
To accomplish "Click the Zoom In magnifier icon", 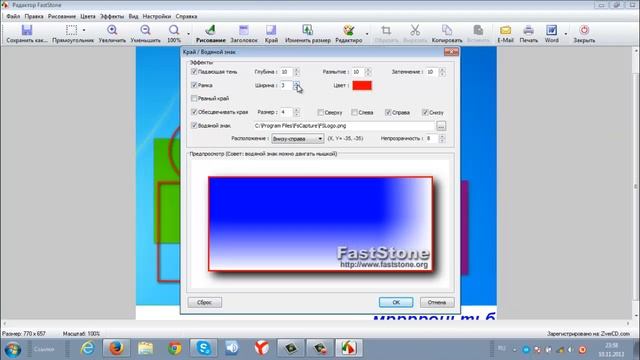I will 112,30.
